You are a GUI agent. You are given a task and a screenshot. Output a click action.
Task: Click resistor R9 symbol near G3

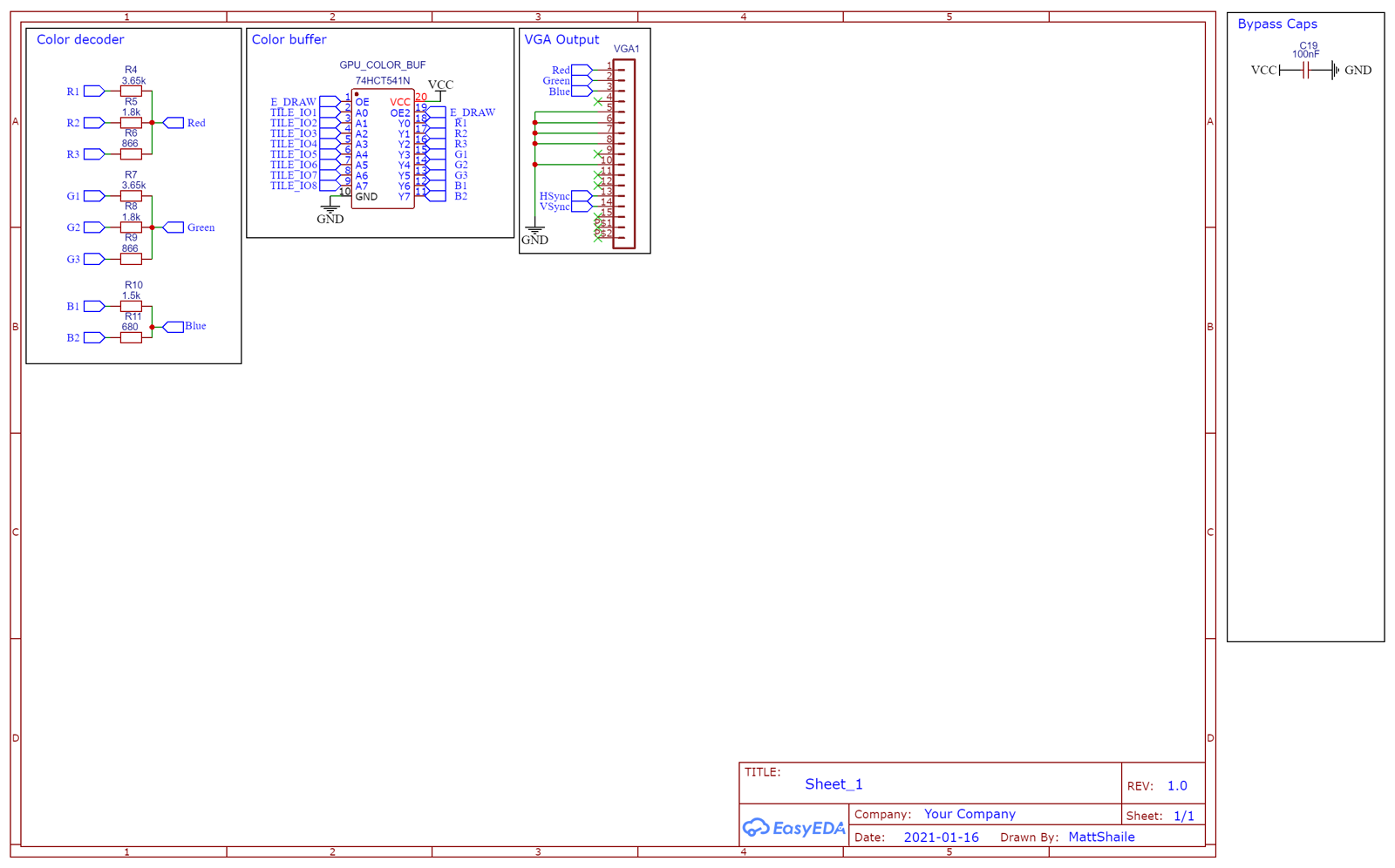tap(131, 259)
